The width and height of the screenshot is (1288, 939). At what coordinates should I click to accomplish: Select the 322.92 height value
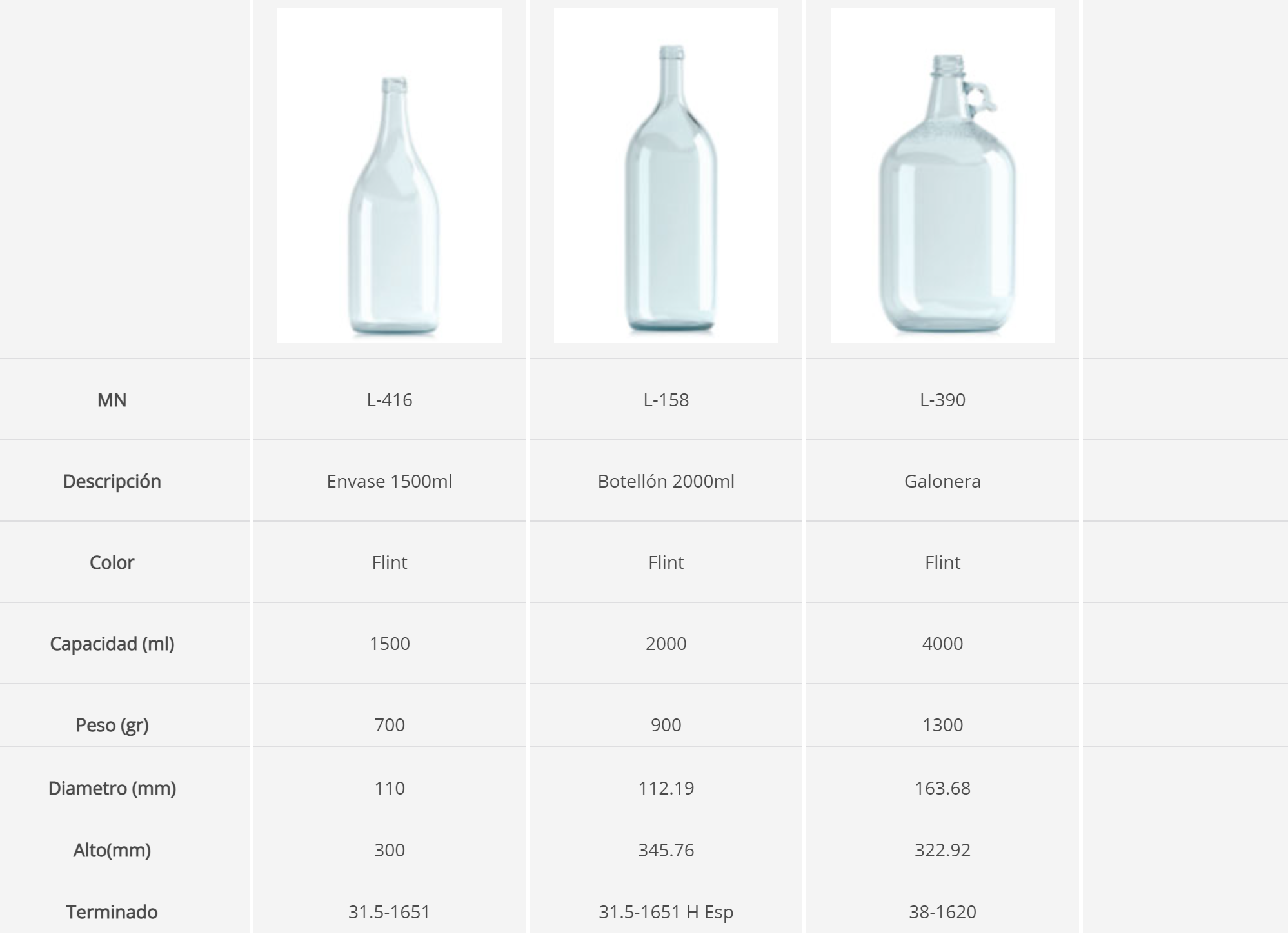[942, 850]
